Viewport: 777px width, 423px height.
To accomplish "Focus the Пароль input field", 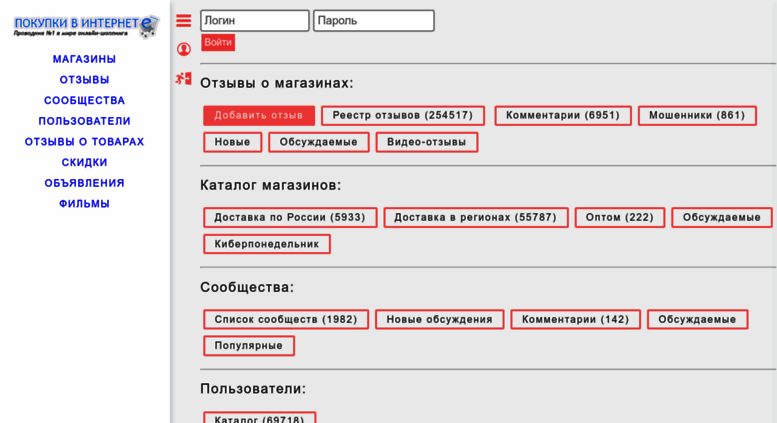I will (374, 21).
